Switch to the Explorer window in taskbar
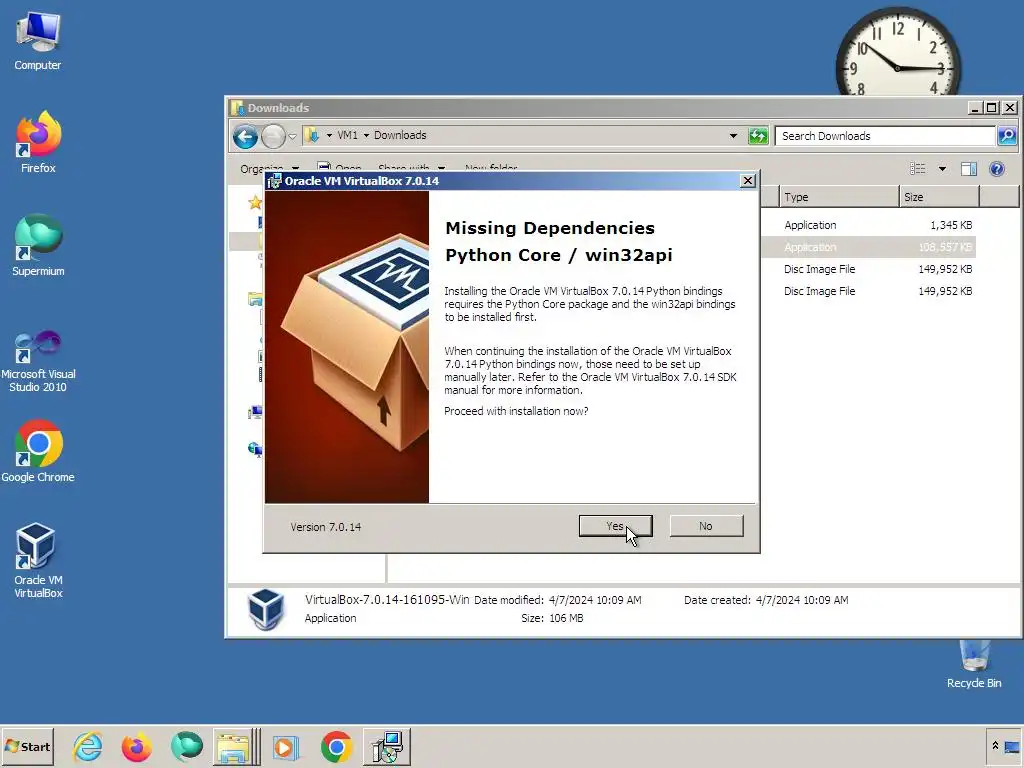This screenshot has width=1024, height=768. 236,746
